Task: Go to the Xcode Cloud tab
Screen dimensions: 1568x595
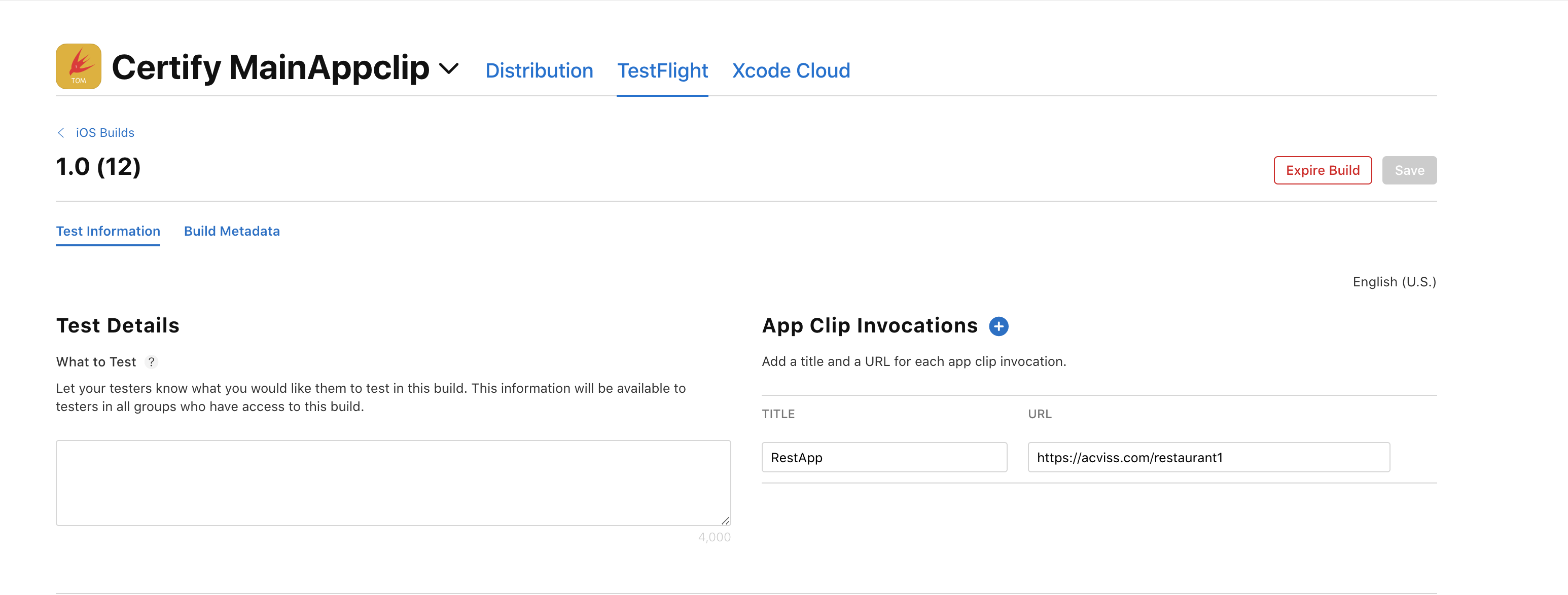Action: [x=791, y=70]
